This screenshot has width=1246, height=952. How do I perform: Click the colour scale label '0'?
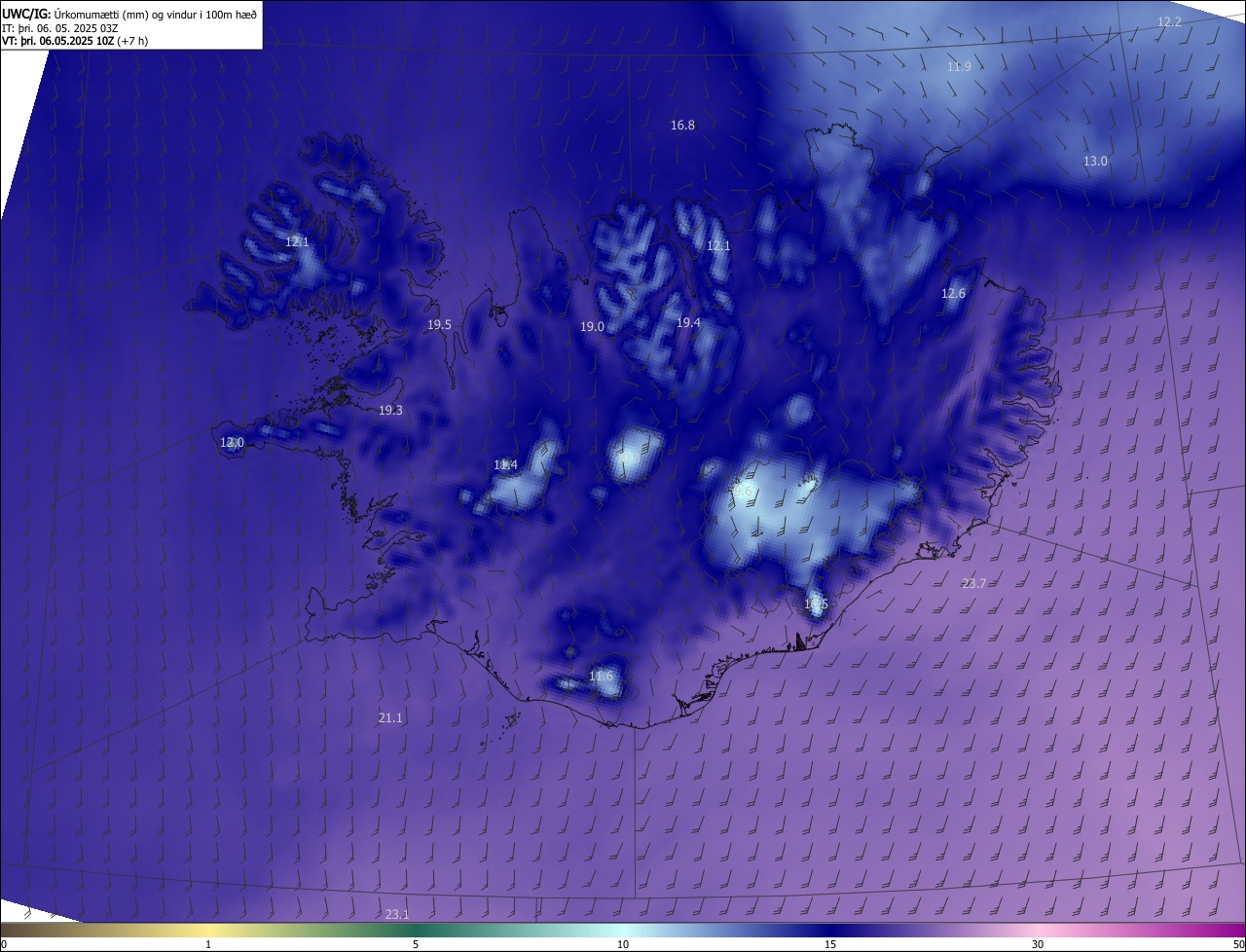click(x=3, y=944)
